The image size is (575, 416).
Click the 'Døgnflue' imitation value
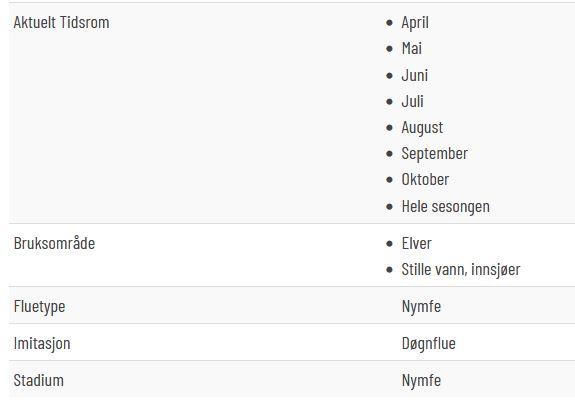pos(428,344)
